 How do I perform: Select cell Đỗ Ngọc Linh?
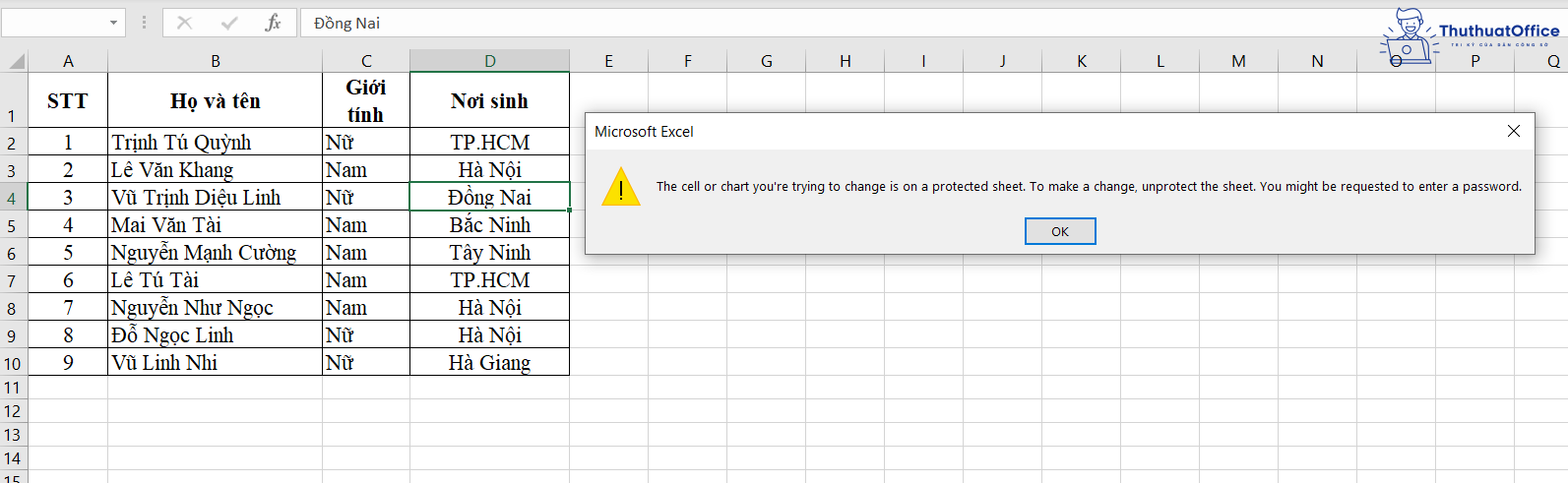216,334
